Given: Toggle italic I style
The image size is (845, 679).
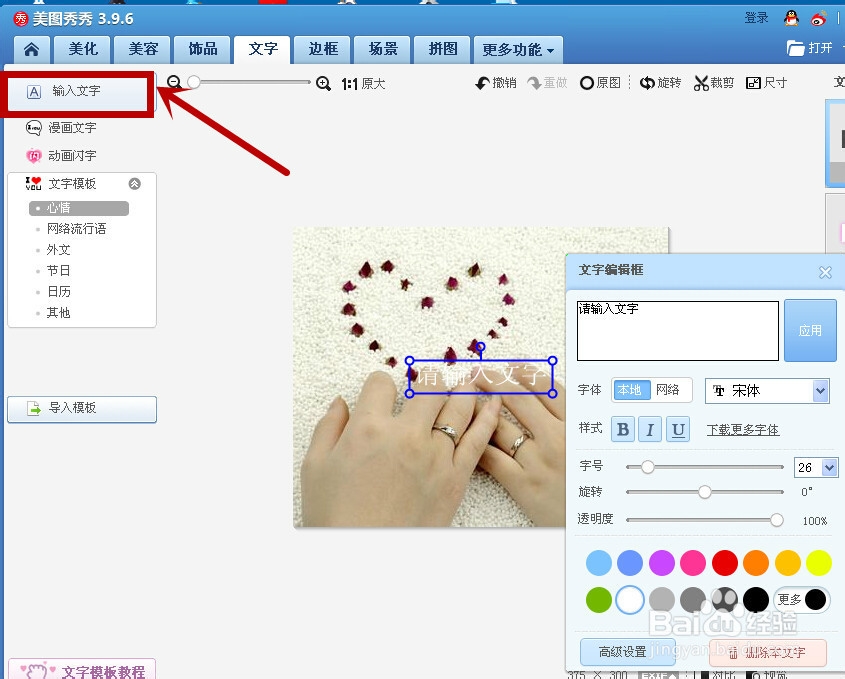Looking at the screenshot, I should [650, 429].
